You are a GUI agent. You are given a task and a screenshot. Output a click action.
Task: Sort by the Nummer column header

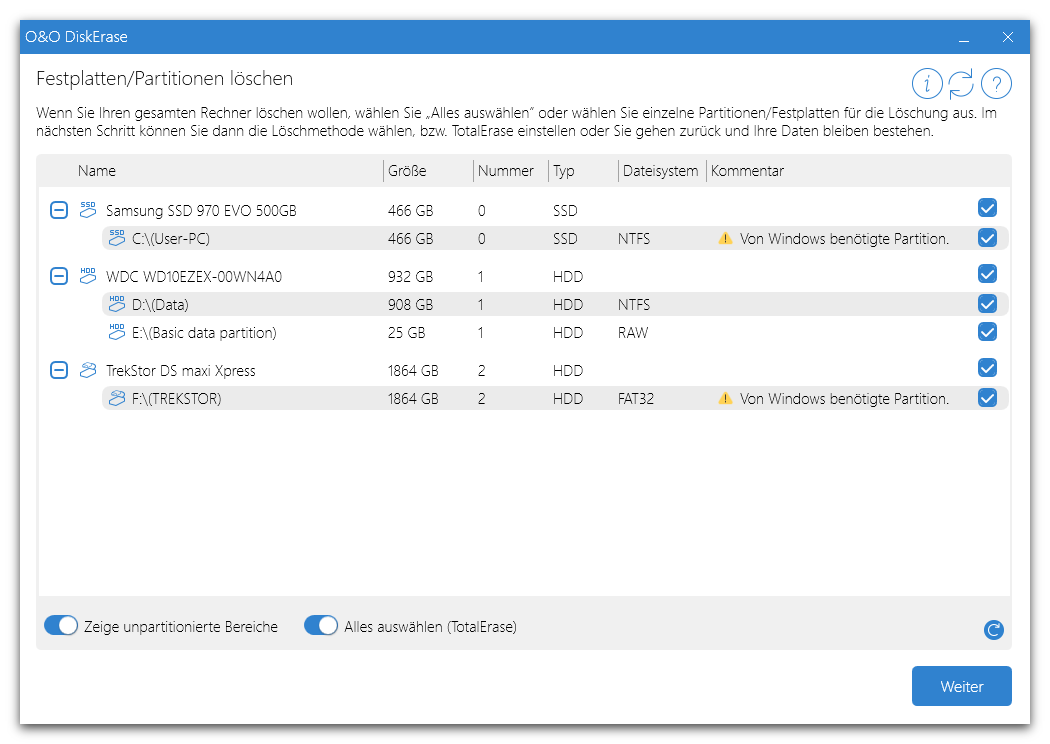506,171
